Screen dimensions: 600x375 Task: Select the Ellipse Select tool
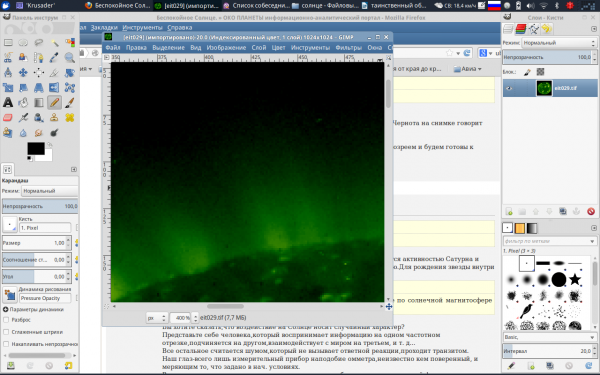[23, 42]
